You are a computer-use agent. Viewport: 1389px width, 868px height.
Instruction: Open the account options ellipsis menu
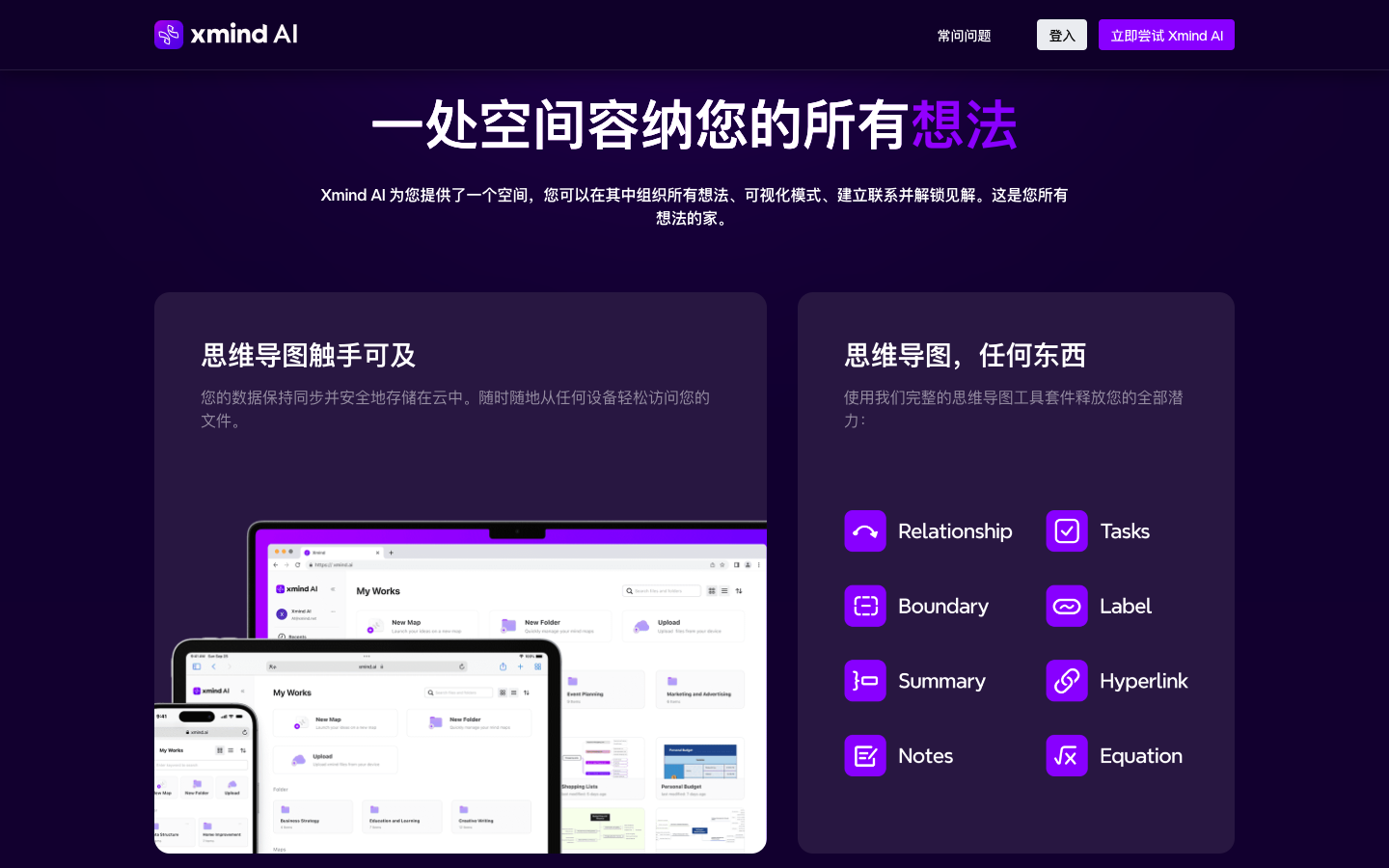pyautogui.click(x=333, y=611)
